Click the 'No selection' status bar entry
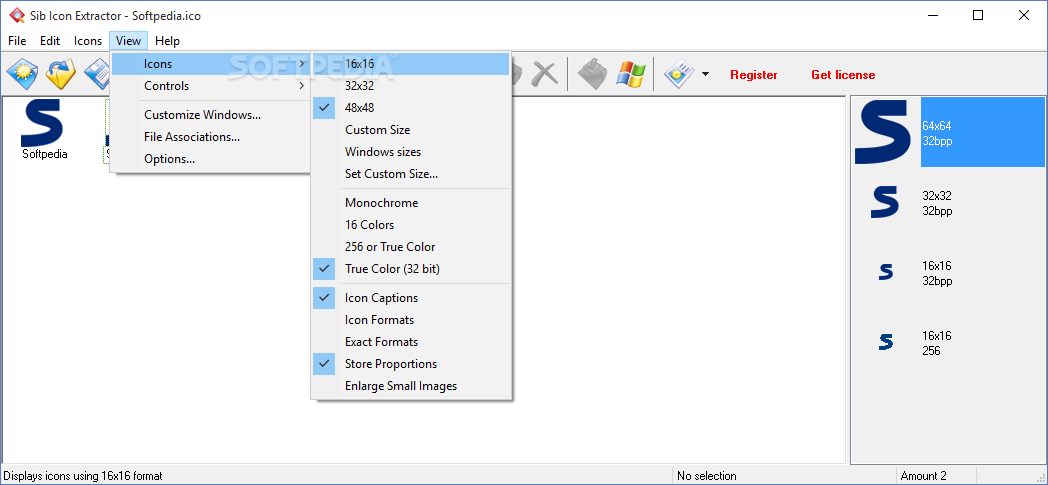 point(706,476)
